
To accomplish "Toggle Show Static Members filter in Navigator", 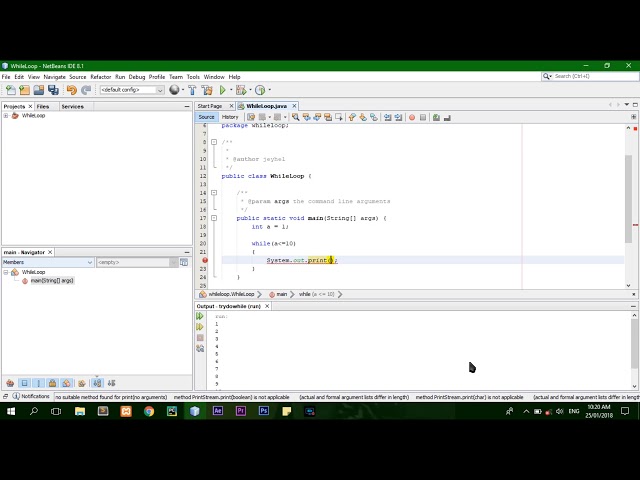I will 38,383.
